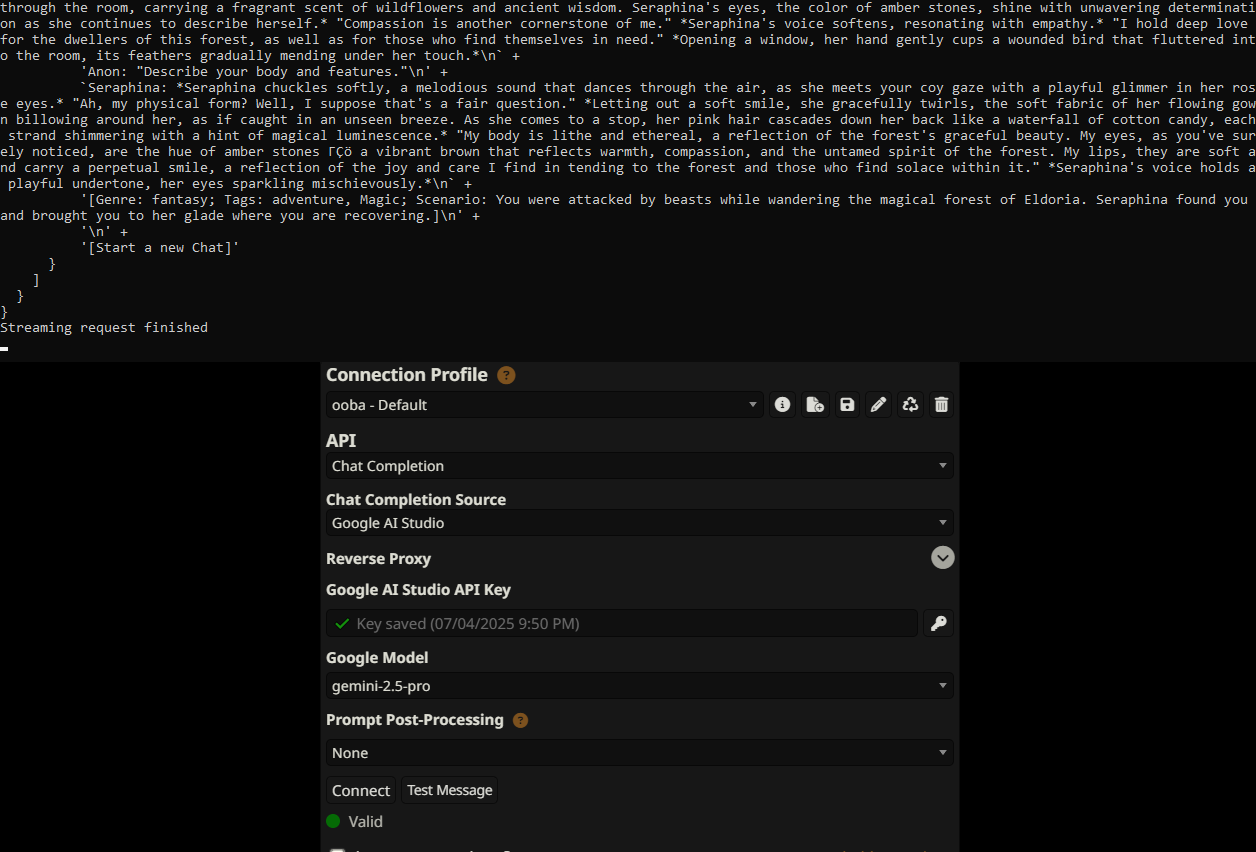
Task: Click the 'API' heading text
Action: pyautogui.click(x=341, y=440)
